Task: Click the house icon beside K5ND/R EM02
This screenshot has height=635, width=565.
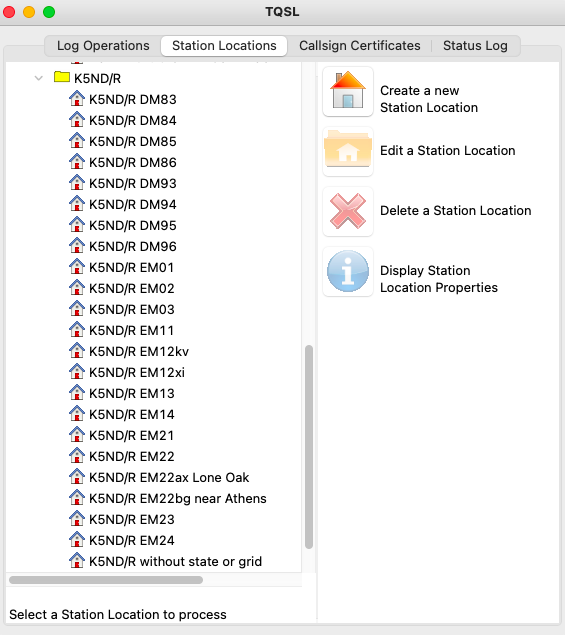Action: pyautogui.click(x=77, y=289)
